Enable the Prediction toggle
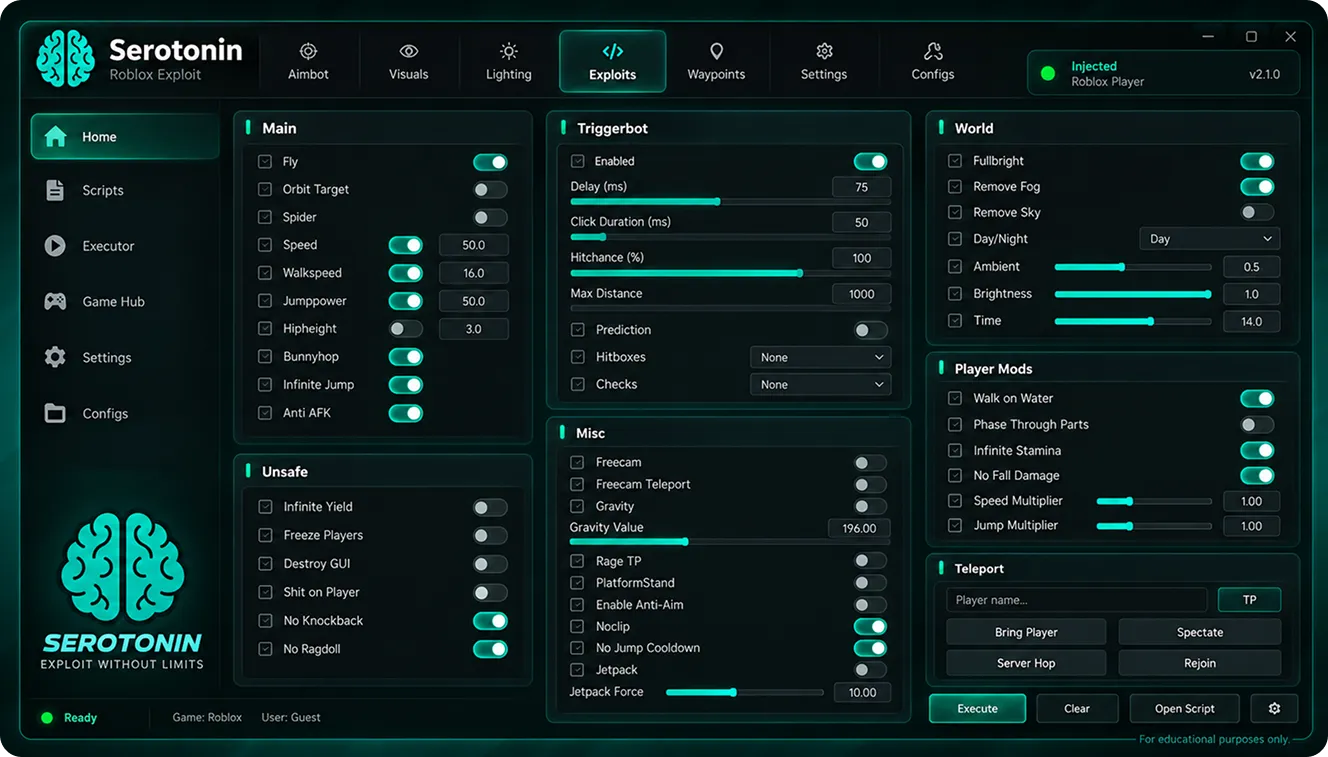Image resolution: width=1328 pixels, height=757 pixels. [870, 330]
